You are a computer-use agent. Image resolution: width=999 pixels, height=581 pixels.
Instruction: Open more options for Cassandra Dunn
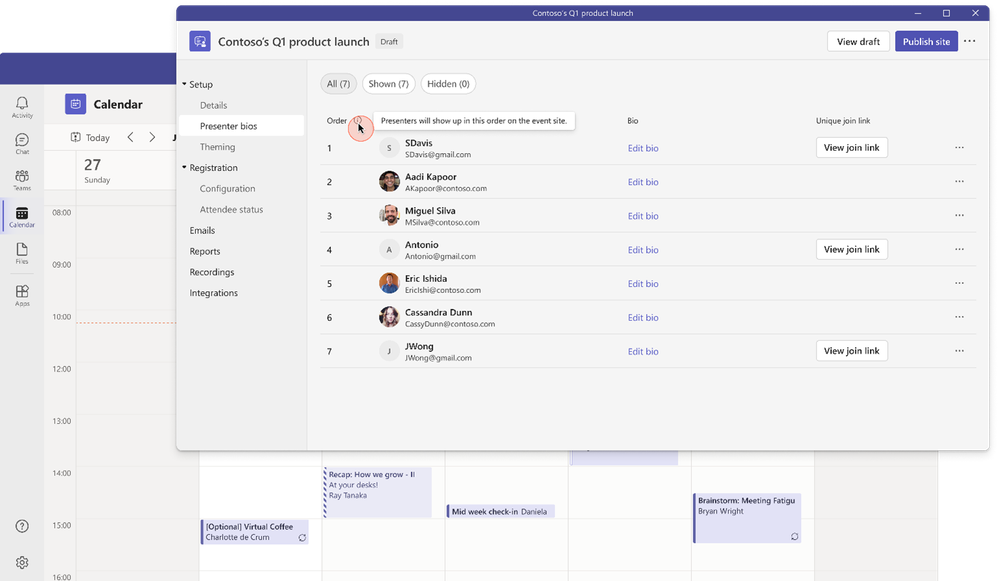959,317
